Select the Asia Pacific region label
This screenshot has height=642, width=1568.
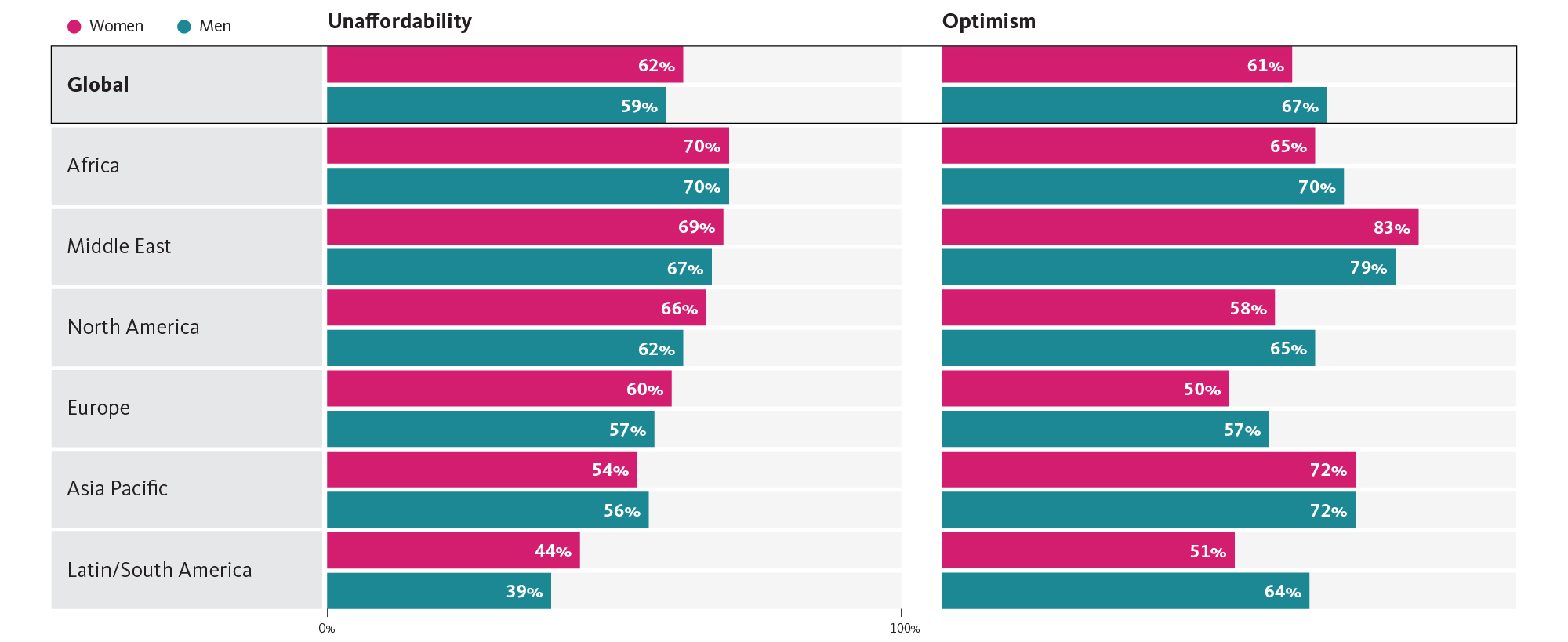[118, 488]
